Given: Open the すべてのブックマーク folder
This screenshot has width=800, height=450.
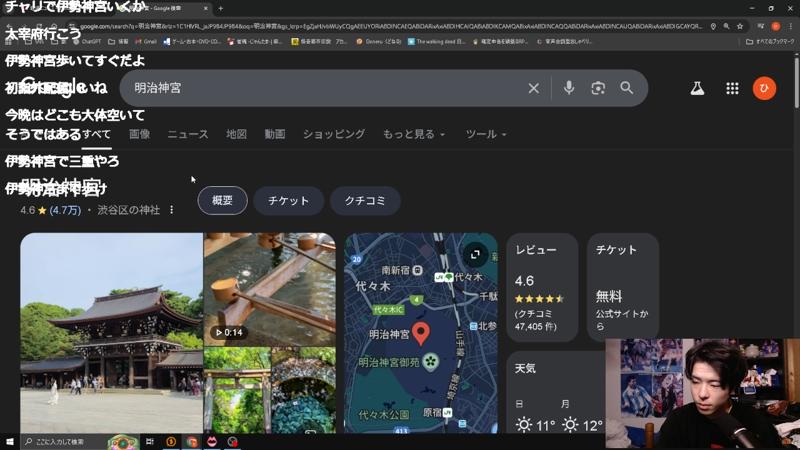Looking at the screenshot, I should click(x=770, y=41).
